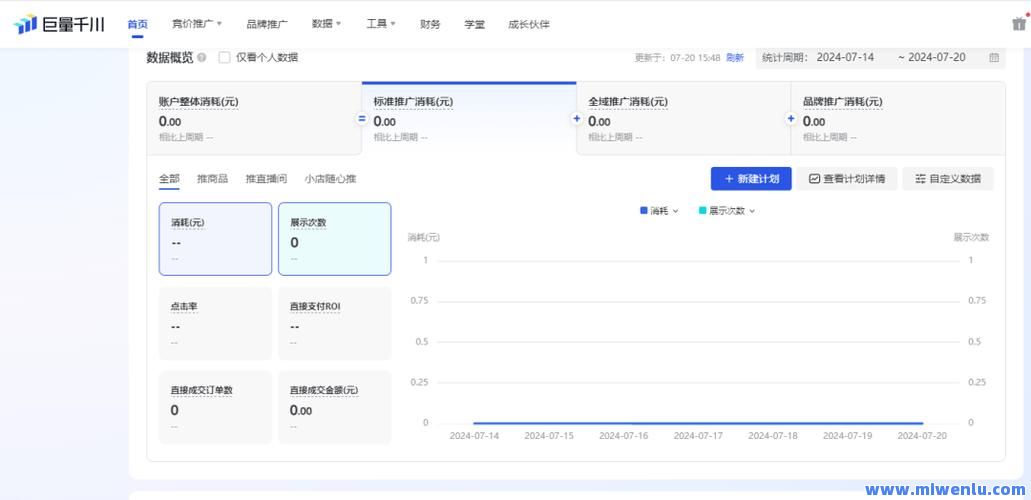
Task: Click the help icon beside 数据概览
Action: click(x=202, y=58)
